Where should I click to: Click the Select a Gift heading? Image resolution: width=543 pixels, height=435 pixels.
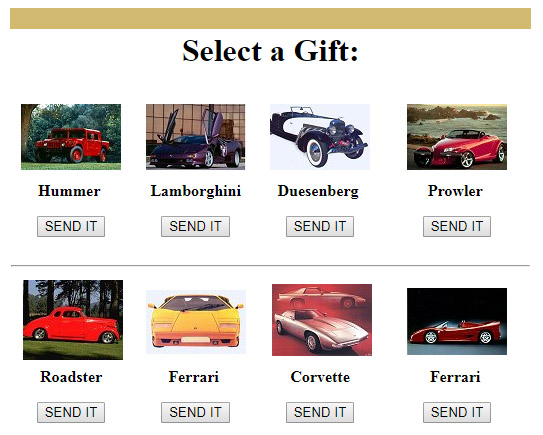pos(270,51)
